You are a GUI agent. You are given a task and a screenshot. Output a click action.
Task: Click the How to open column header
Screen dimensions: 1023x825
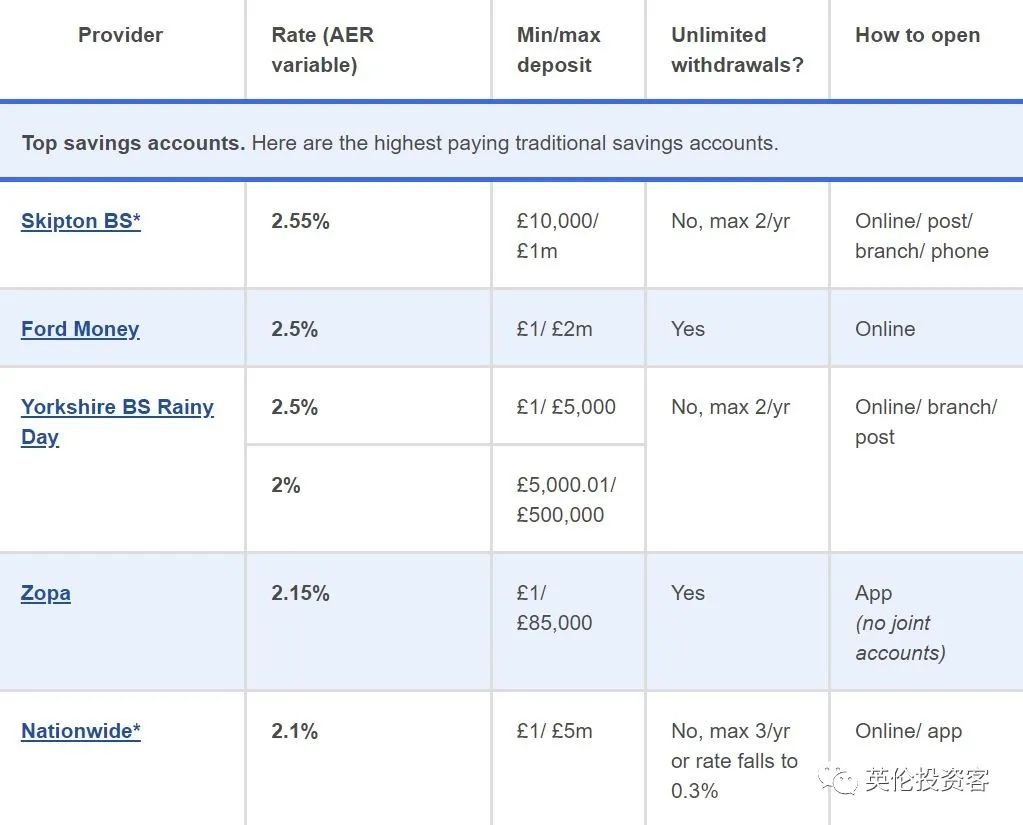pyautogui.click(x=917, y=35)
